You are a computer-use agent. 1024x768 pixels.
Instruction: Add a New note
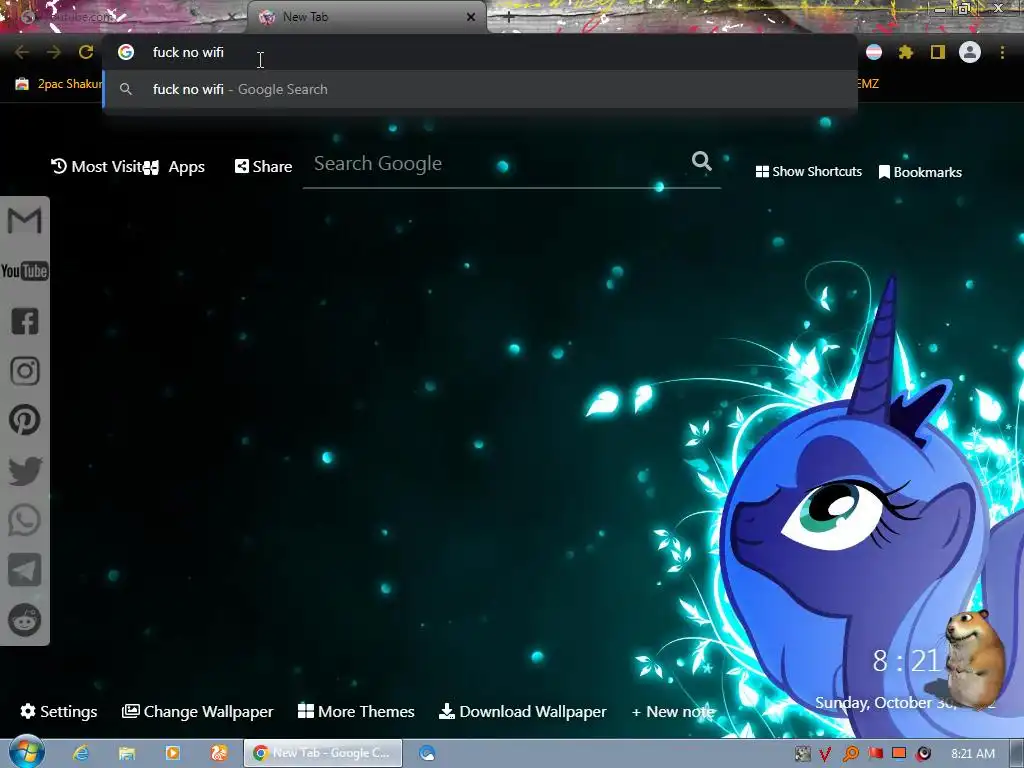[x=673, y=712]
